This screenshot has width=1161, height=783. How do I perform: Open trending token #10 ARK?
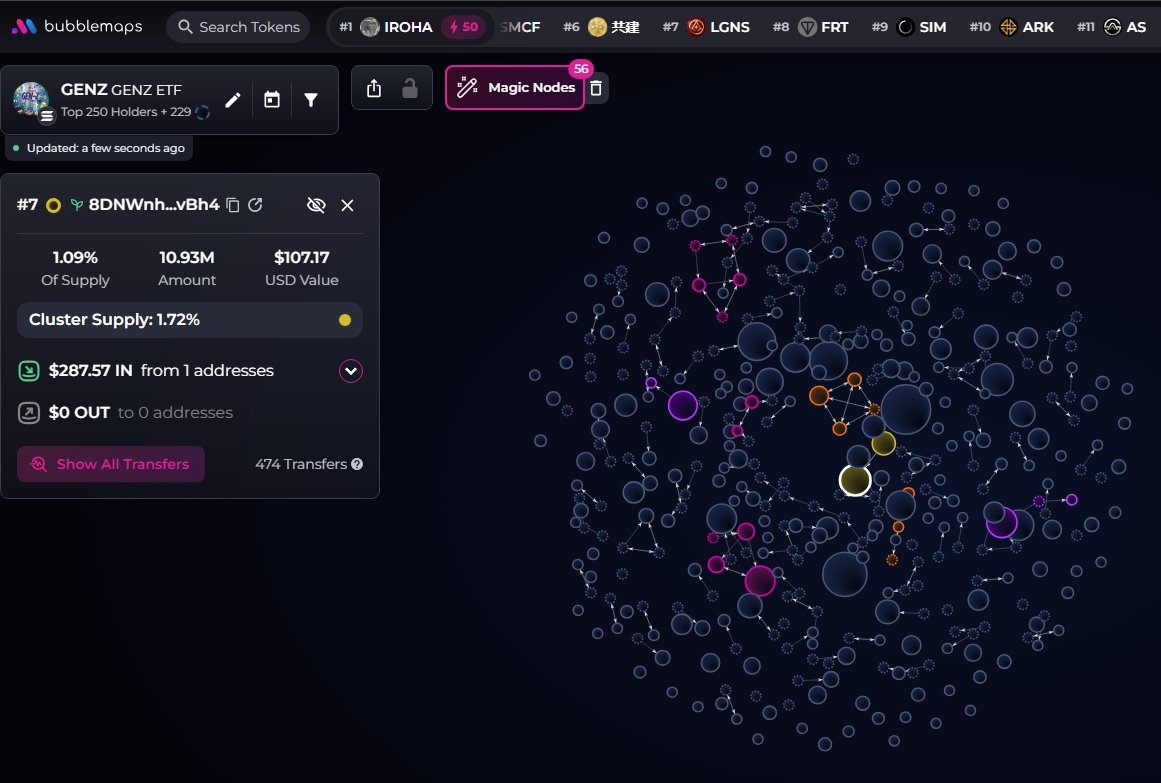(1011, 27)
